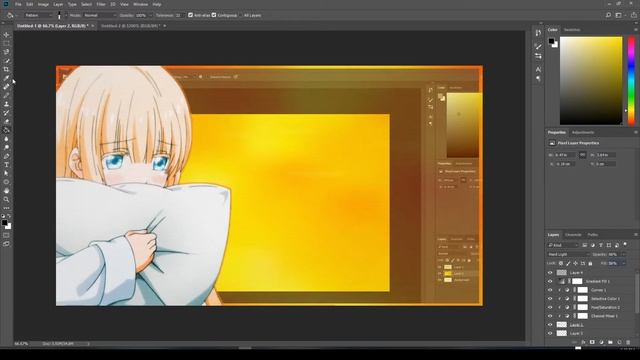
Task: Select the Eyedropper tool
Action: coord(6,78)
